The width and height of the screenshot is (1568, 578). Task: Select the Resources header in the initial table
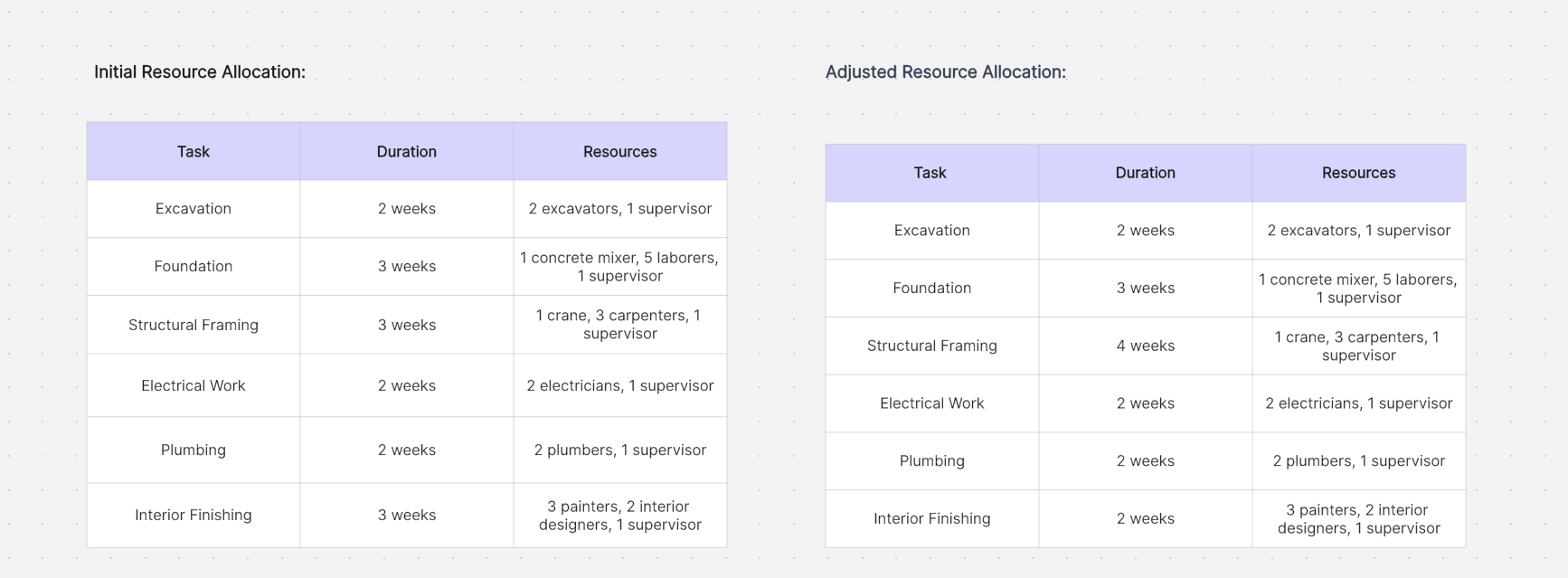tap(619, 152)
